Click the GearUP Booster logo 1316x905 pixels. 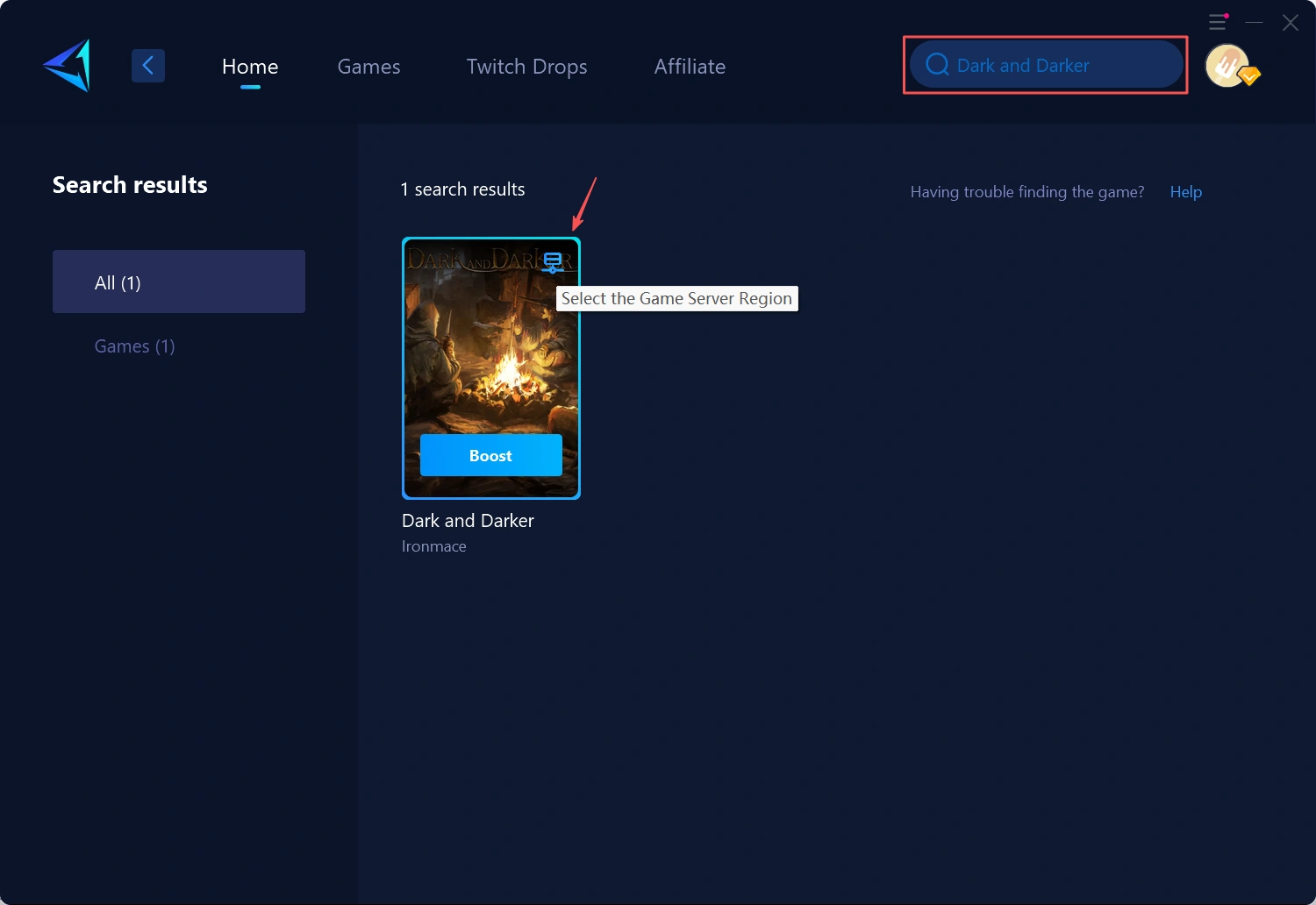68,66
